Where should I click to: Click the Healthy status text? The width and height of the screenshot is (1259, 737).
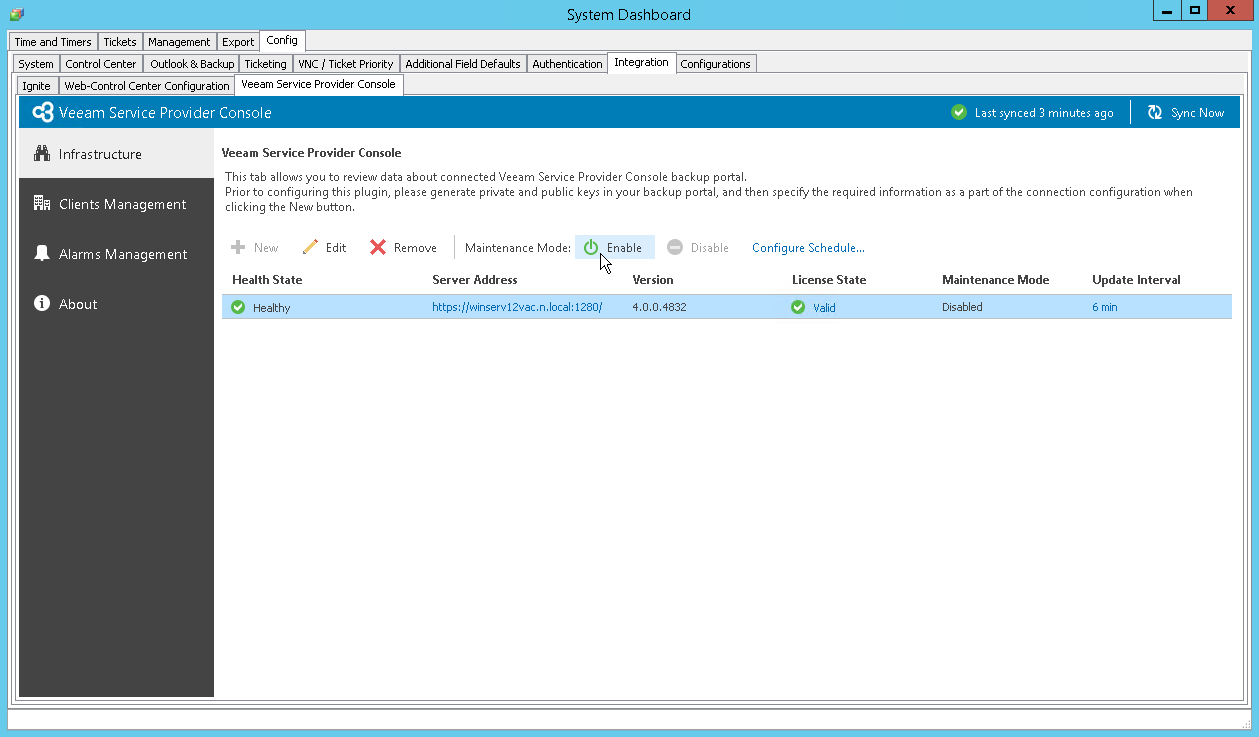271,308
